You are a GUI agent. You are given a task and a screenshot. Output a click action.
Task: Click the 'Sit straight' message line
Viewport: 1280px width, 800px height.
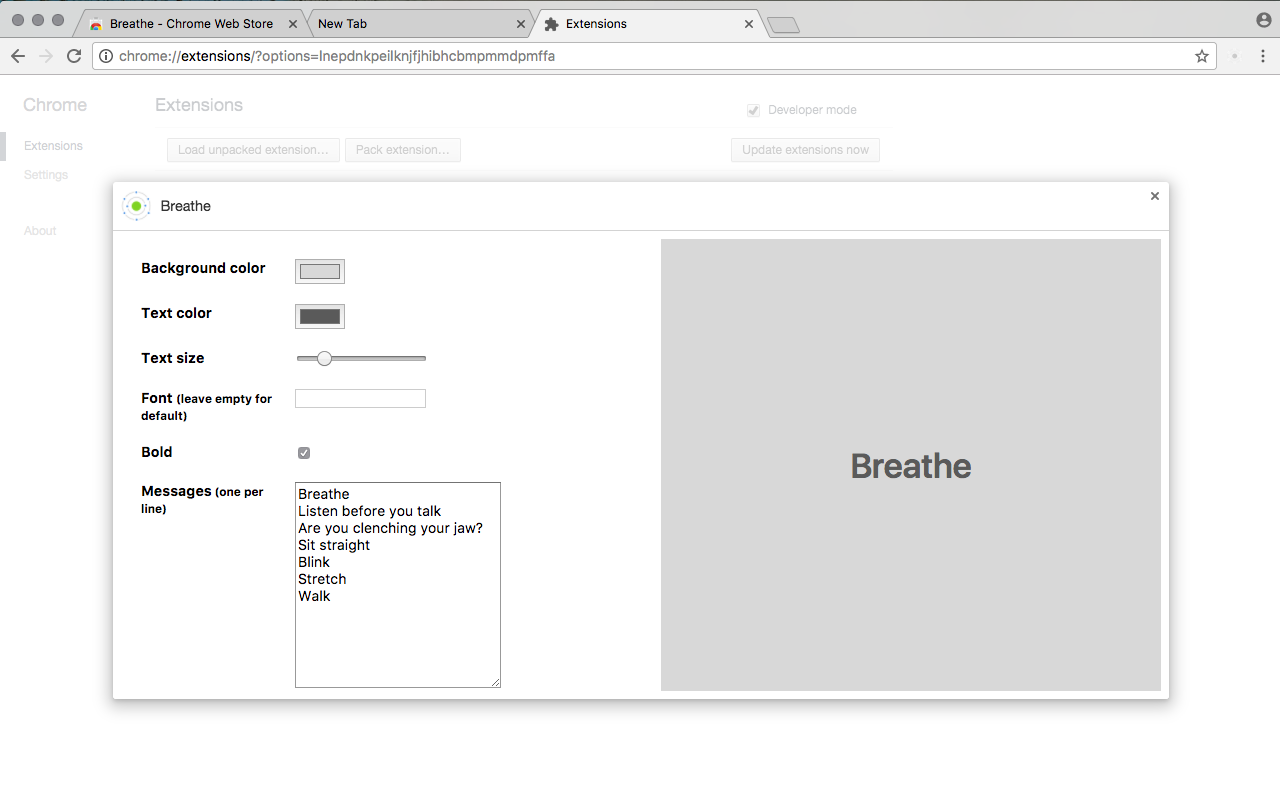[334, 545]
